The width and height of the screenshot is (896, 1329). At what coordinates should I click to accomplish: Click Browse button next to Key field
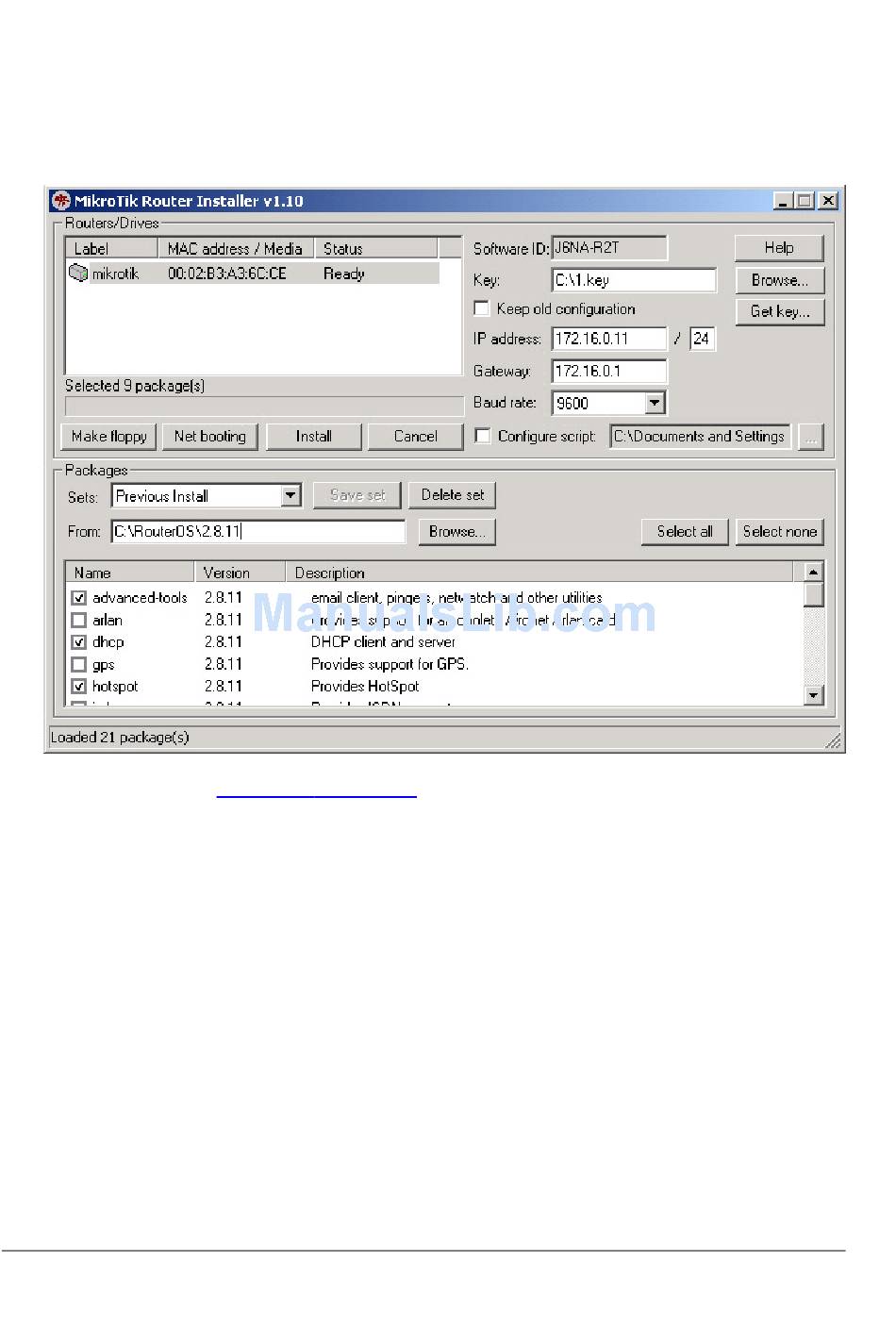tap(779, 280)
